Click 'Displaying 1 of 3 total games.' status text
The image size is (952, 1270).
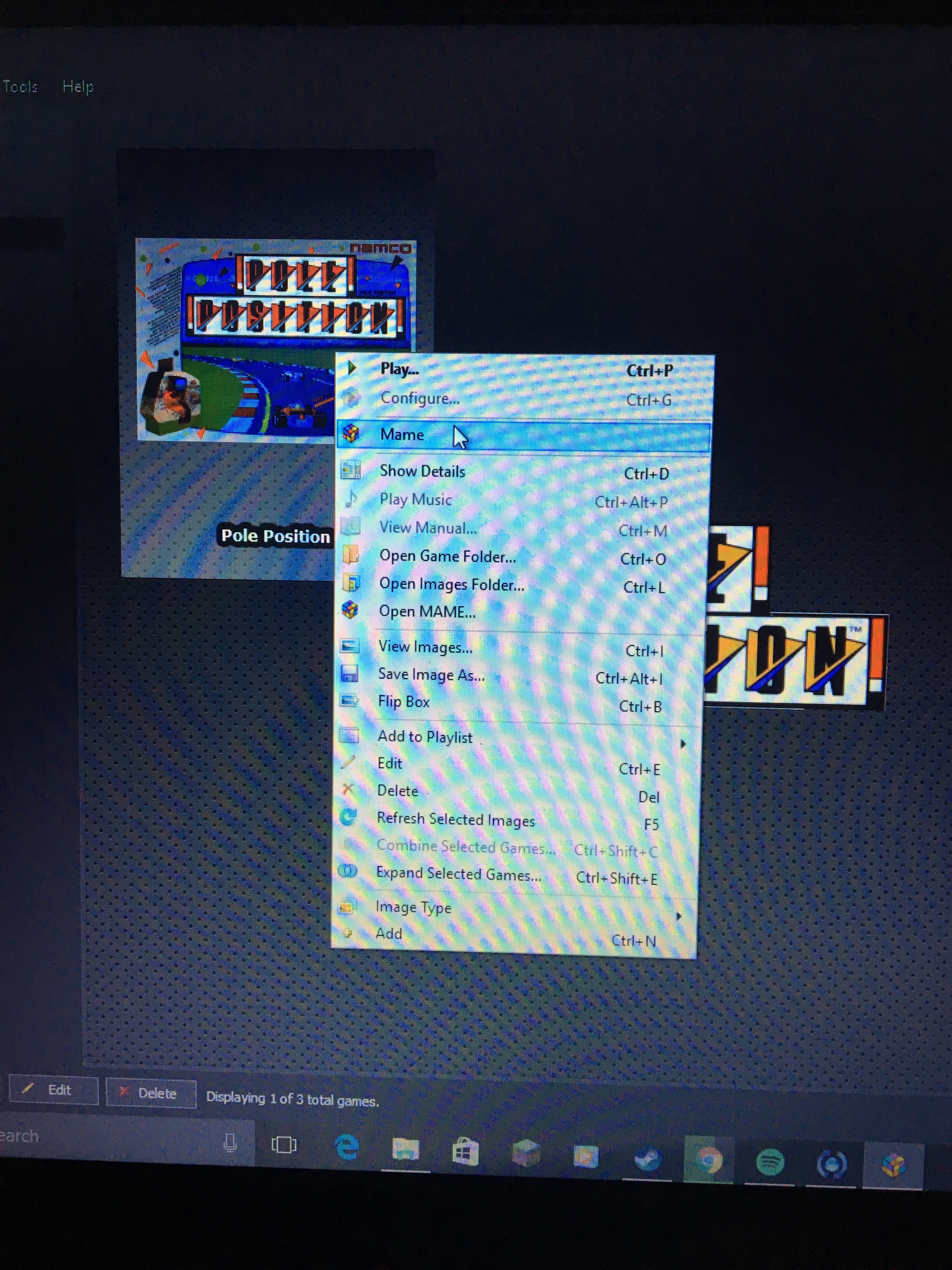click(x=292, y=1099)
